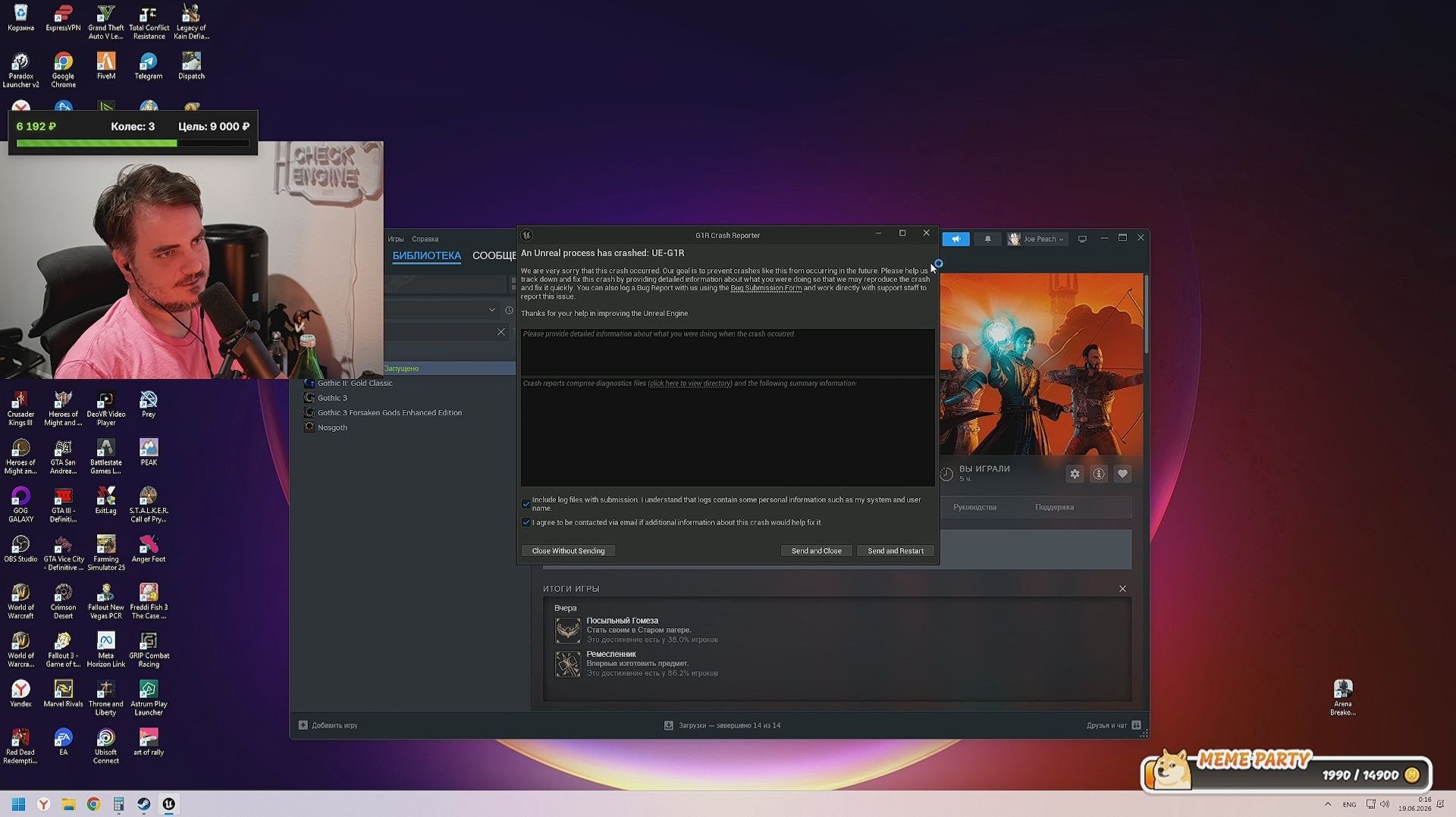1456x817 pixels.
Task: Open the game info icon in Steam
Action: (1098, 474)
